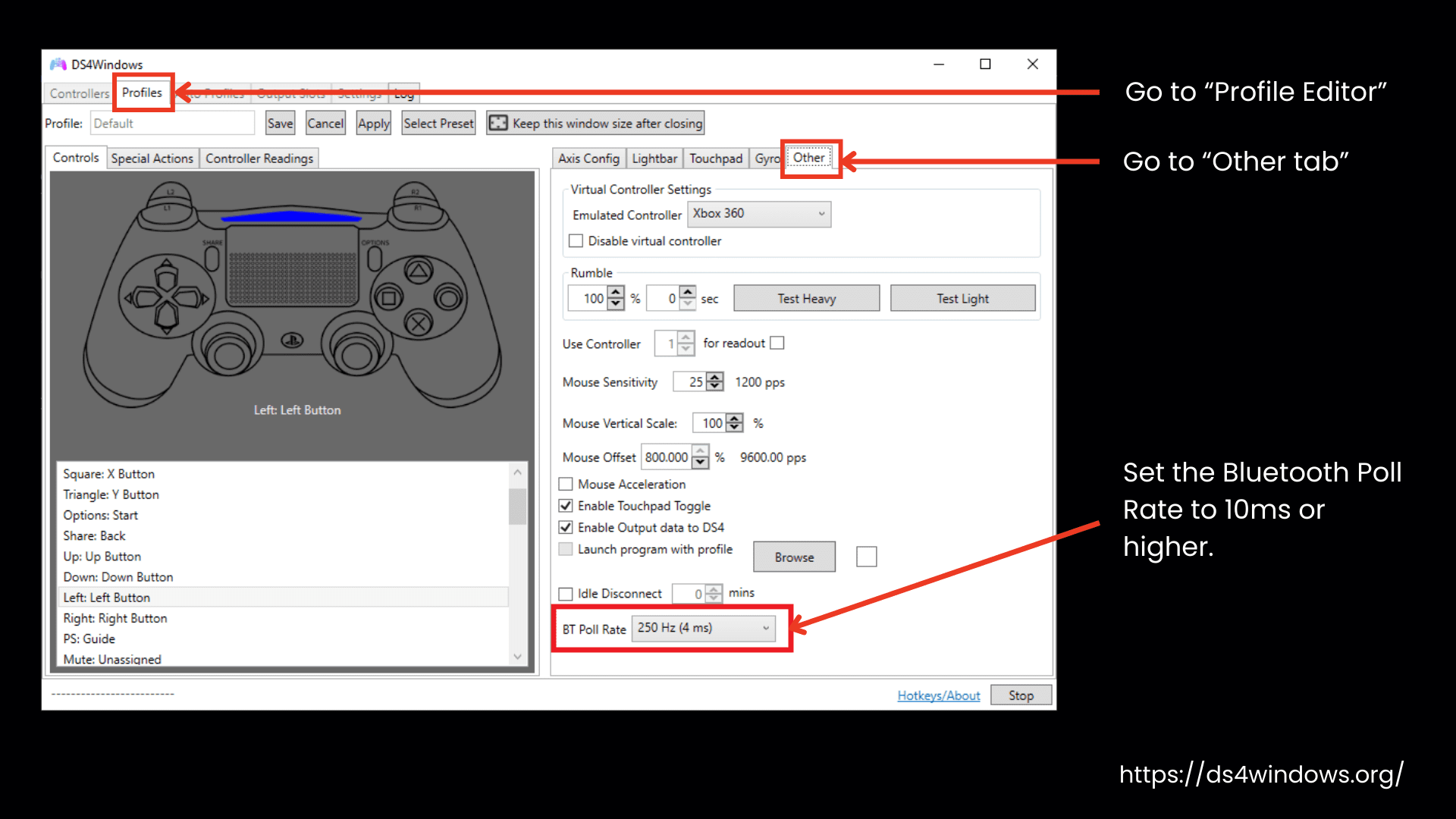This screenshot has height=819, width=1456.
Task: Click the Cancel button
Action: pos(325,123)
